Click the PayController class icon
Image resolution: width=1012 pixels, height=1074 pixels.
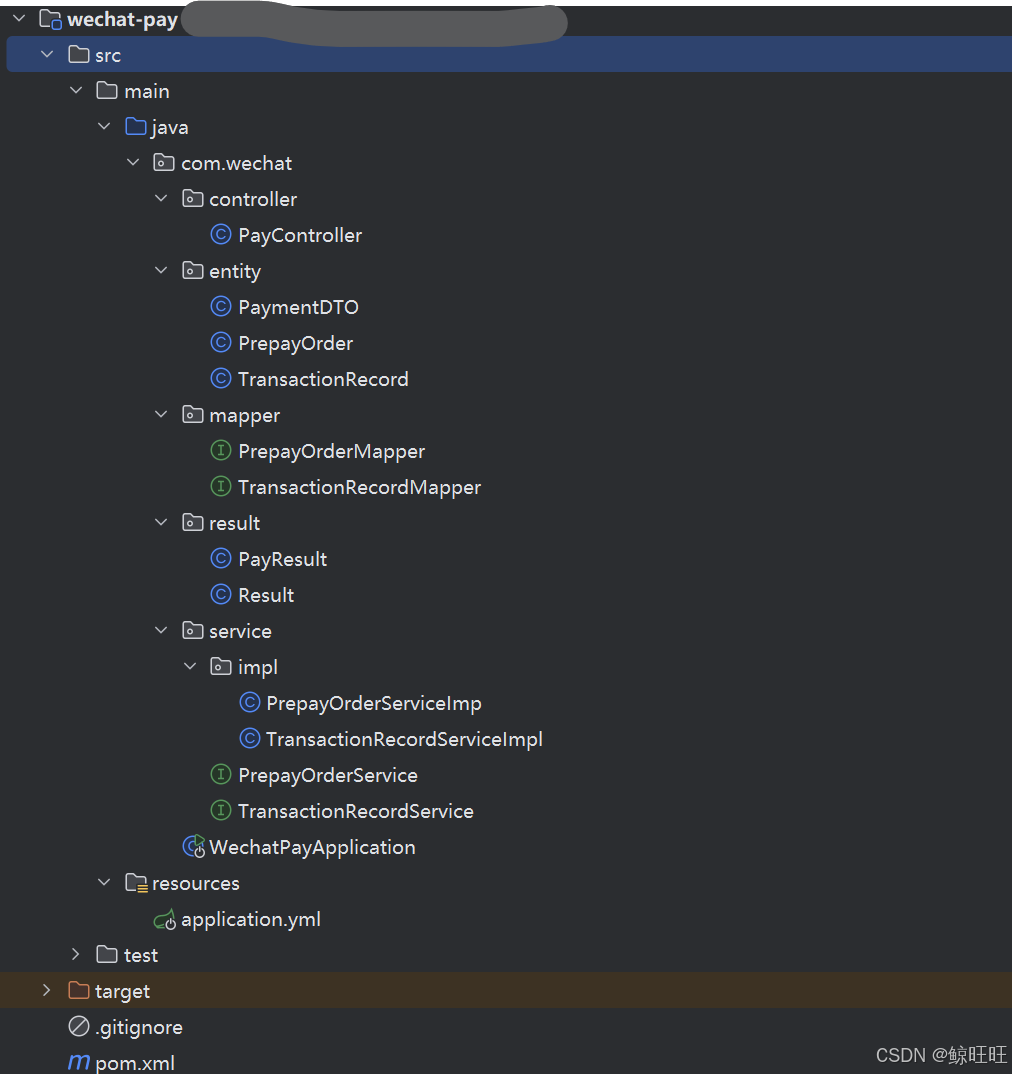(221, 234)
